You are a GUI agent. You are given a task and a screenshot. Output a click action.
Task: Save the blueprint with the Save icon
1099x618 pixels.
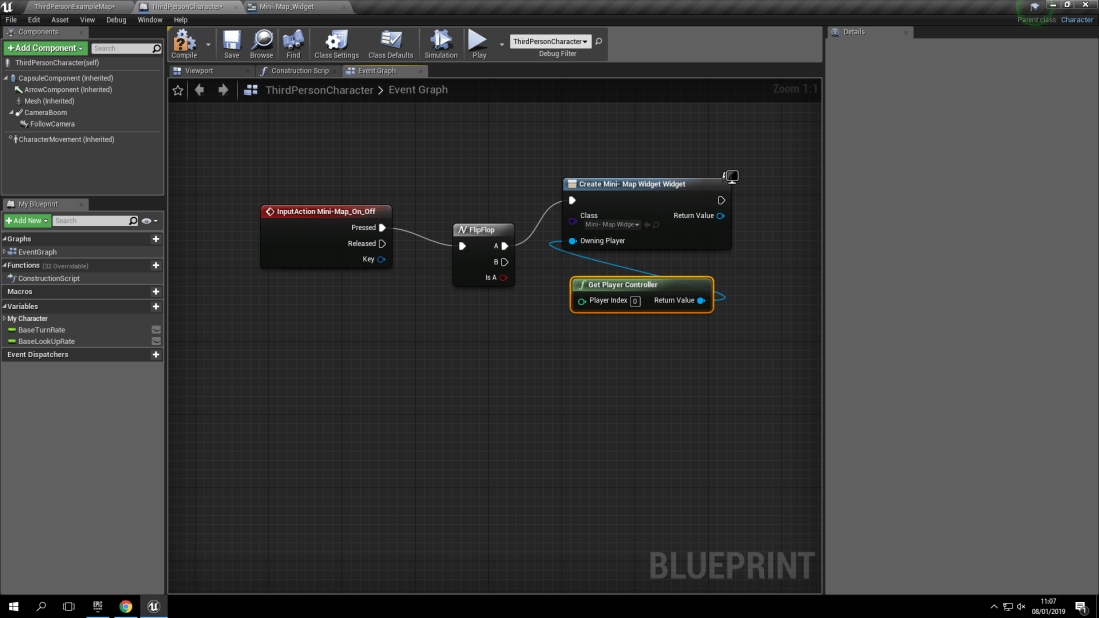pyautogui.click(x=231, y=43)
